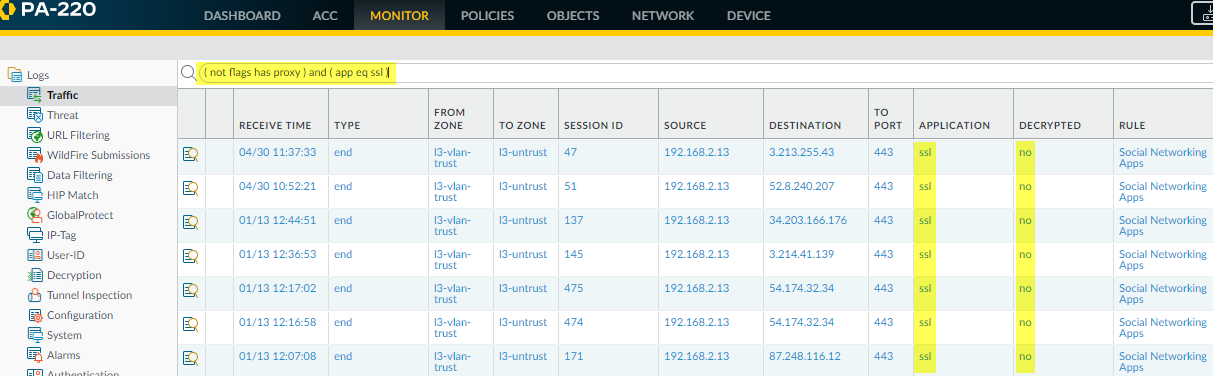Click the URL Filtering icon in sidebar
Image resolution: width=1213 pixels, height=376 pixels.
click(x=35, y=135)
